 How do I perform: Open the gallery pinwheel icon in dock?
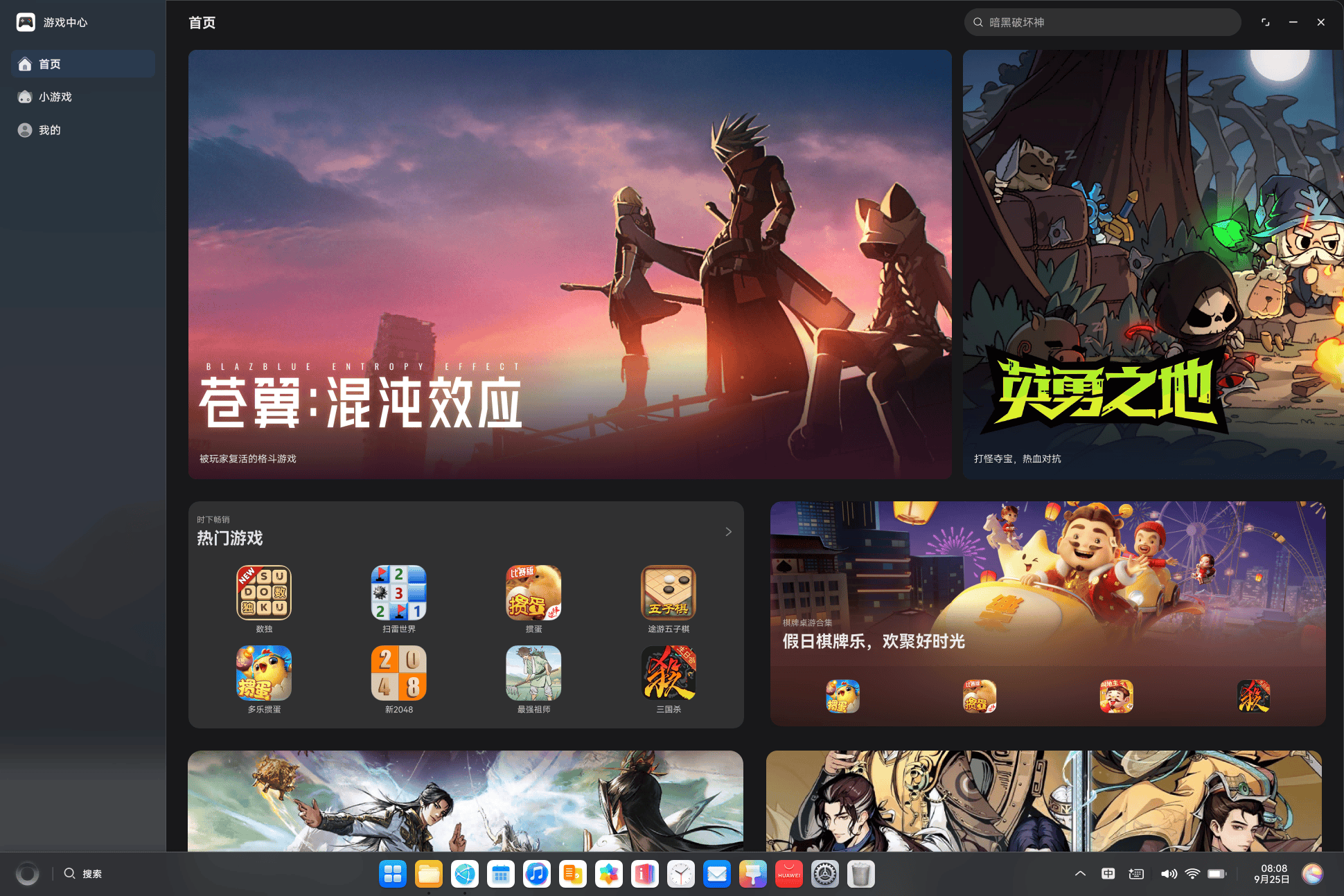[x=609, y=874]
